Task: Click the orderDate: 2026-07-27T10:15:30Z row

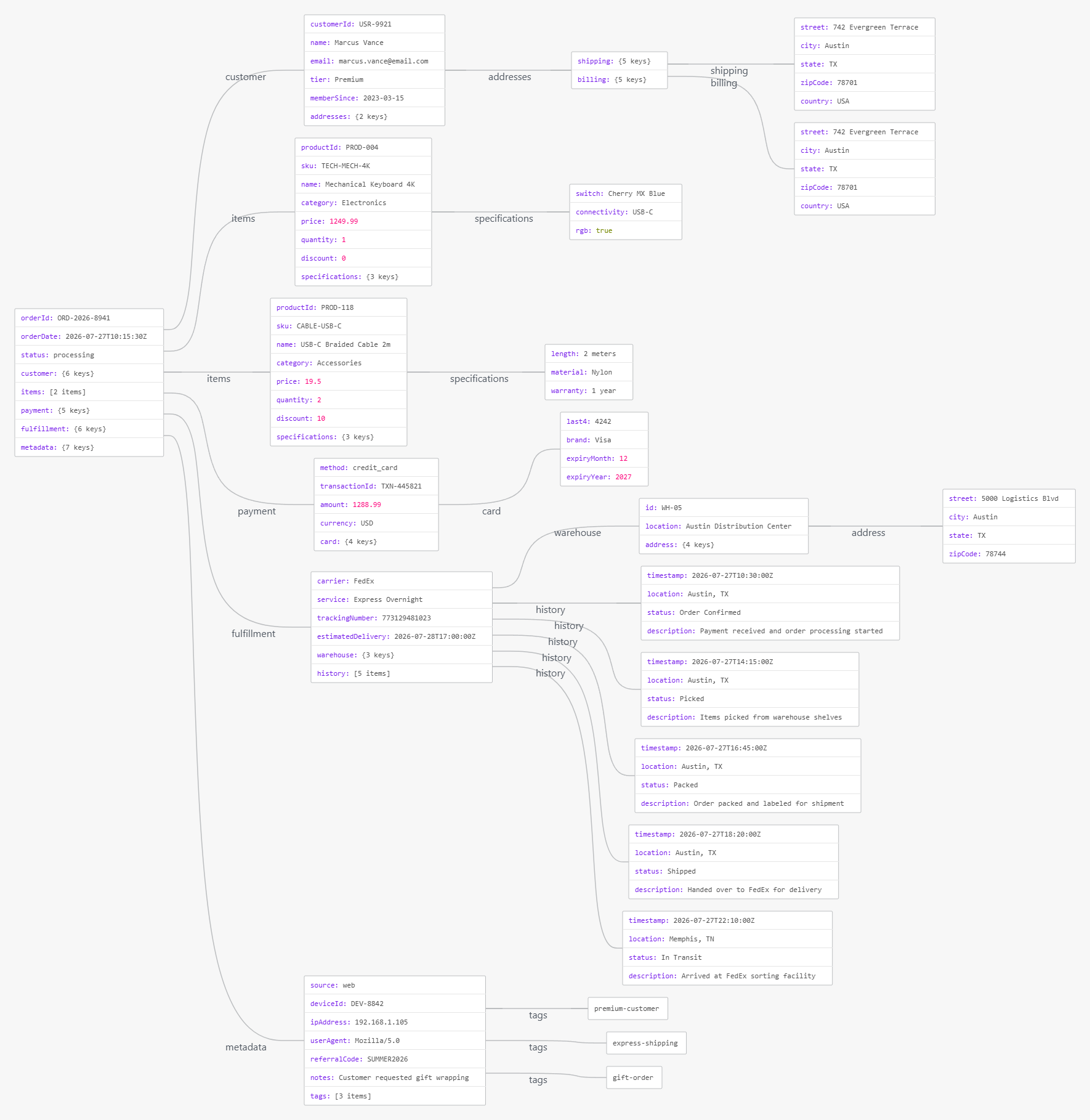Action: click(x=89, y=336)
